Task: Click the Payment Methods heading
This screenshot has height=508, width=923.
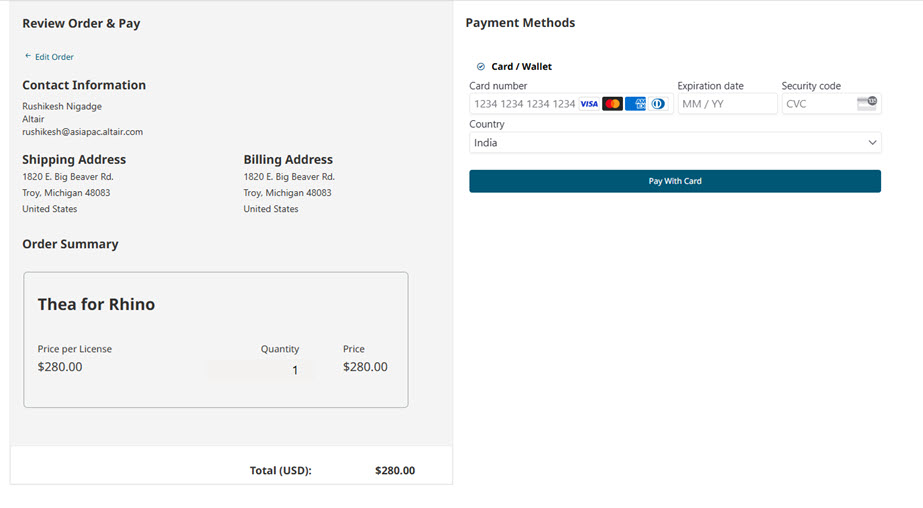Action: [520, 23]
